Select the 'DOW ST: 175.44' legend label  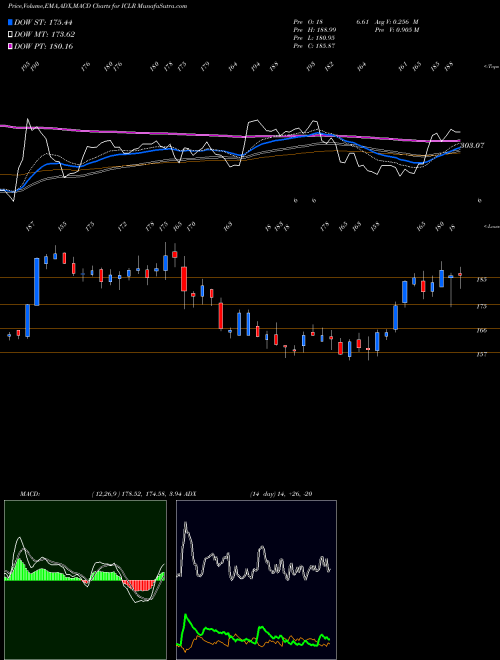pos(44,22)
